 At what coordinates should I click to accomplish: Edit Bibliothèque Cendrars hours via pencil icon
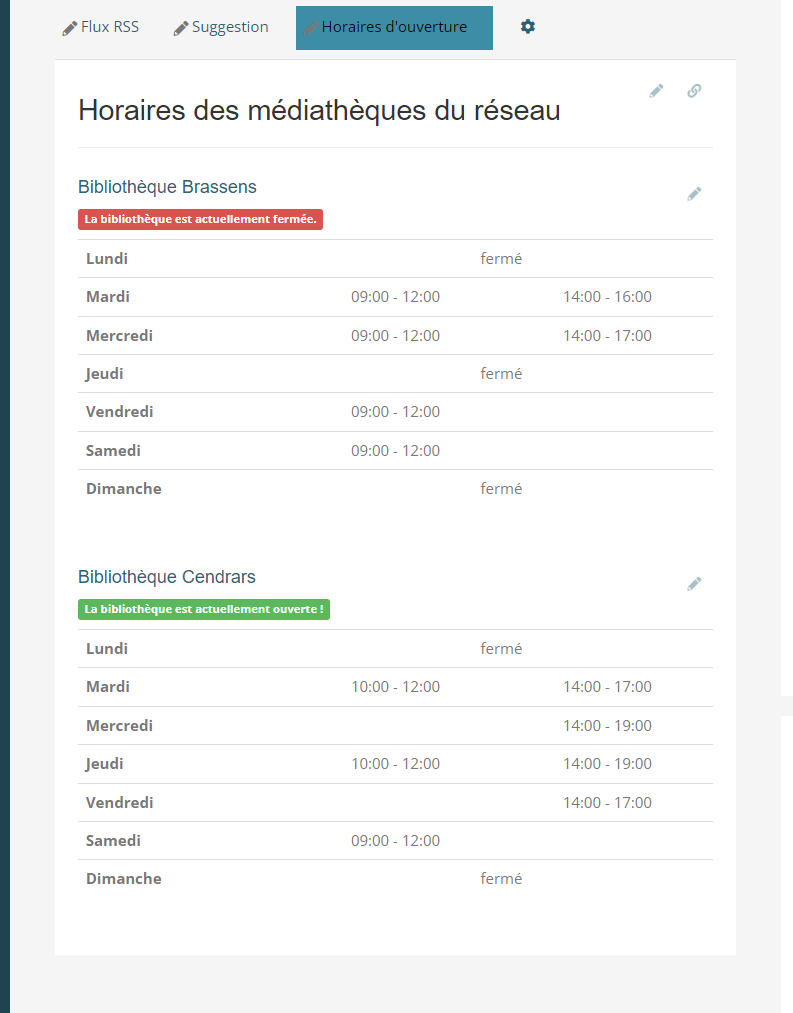coord(694,583)
